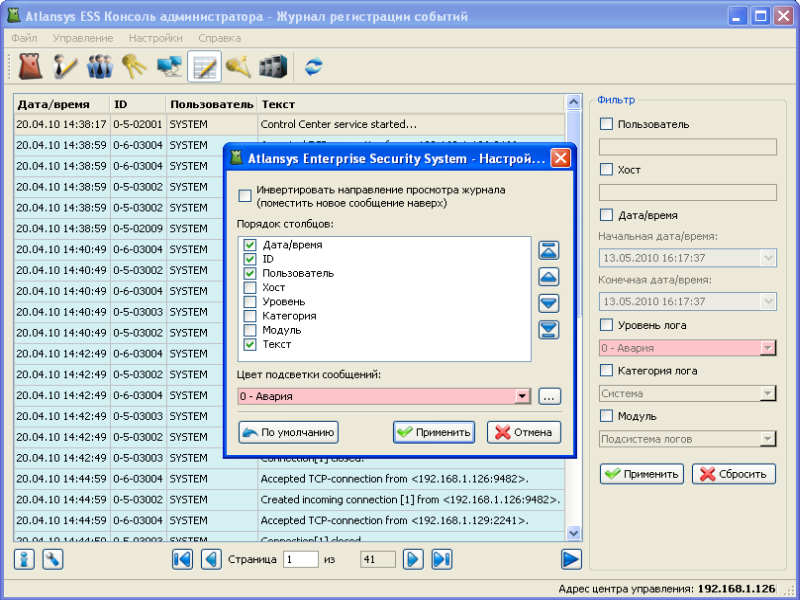Go to the next log page

413,560
